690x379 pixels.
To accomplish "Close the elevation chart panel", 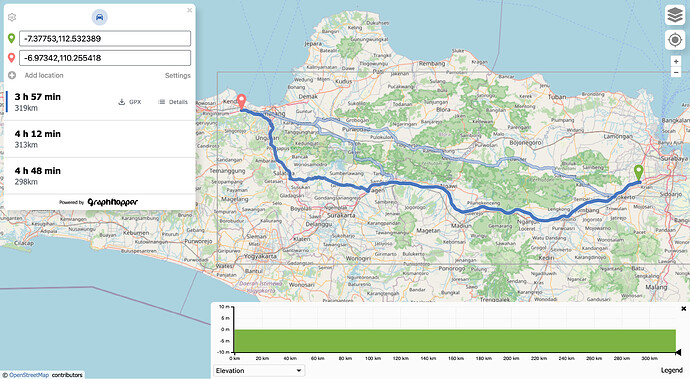I will tap(683, 309).
